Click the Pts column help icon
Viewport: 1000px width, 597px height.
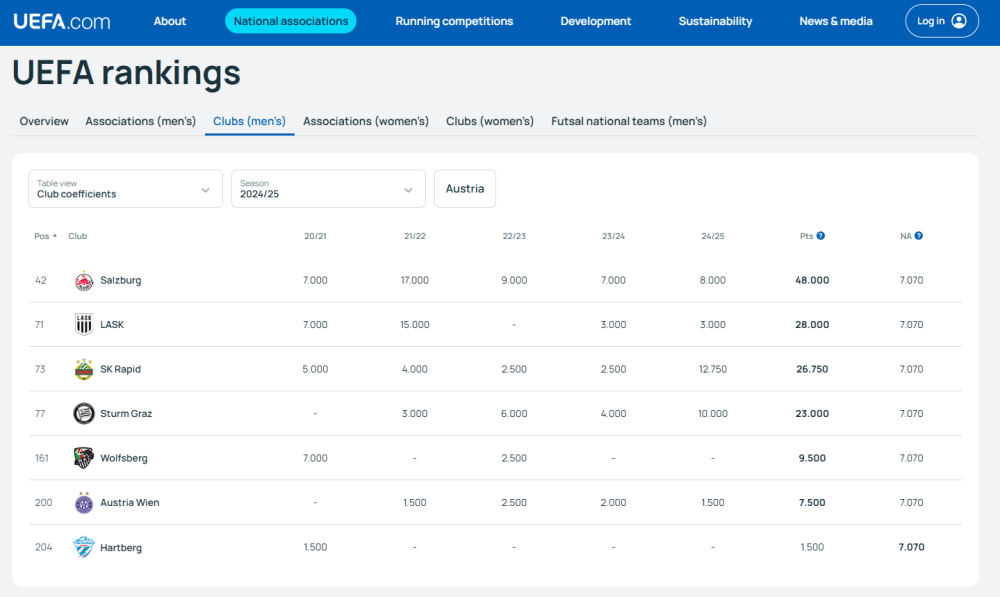click(821, 236)
